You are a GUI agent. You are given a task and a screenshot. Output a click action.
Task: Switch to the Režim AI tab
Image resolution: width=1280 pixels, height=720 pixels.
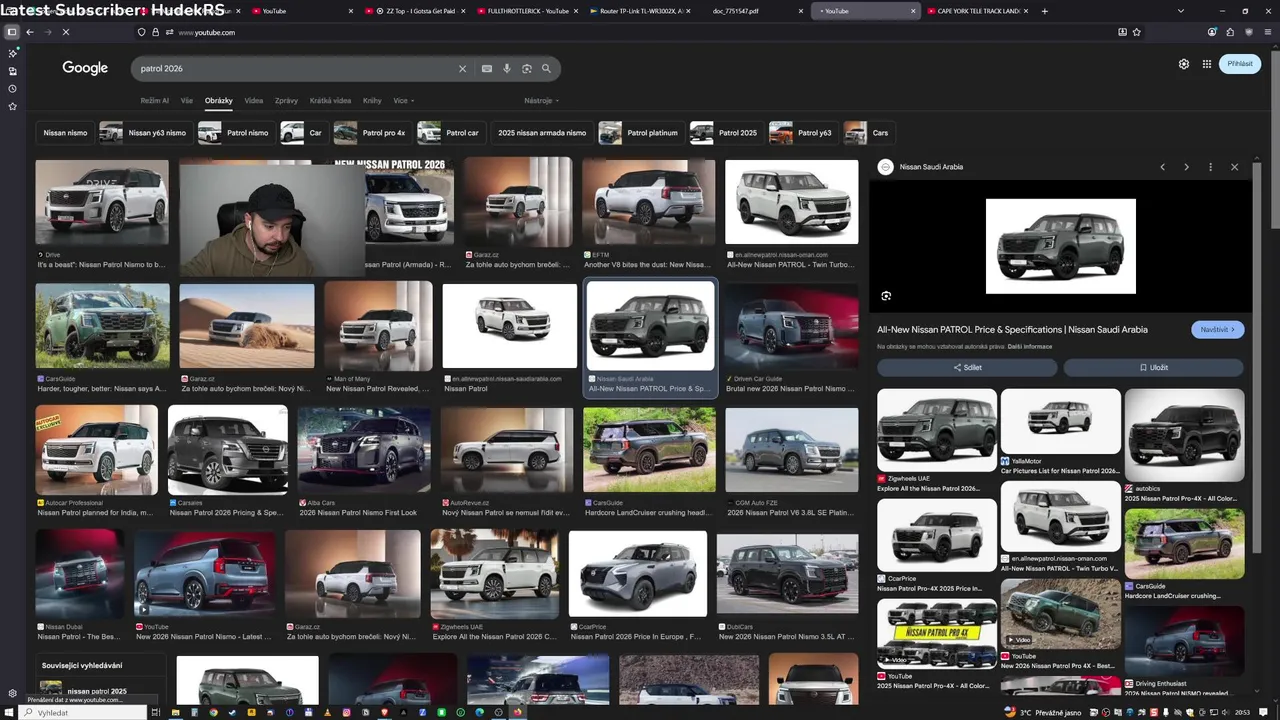click(x=155, y=101)
